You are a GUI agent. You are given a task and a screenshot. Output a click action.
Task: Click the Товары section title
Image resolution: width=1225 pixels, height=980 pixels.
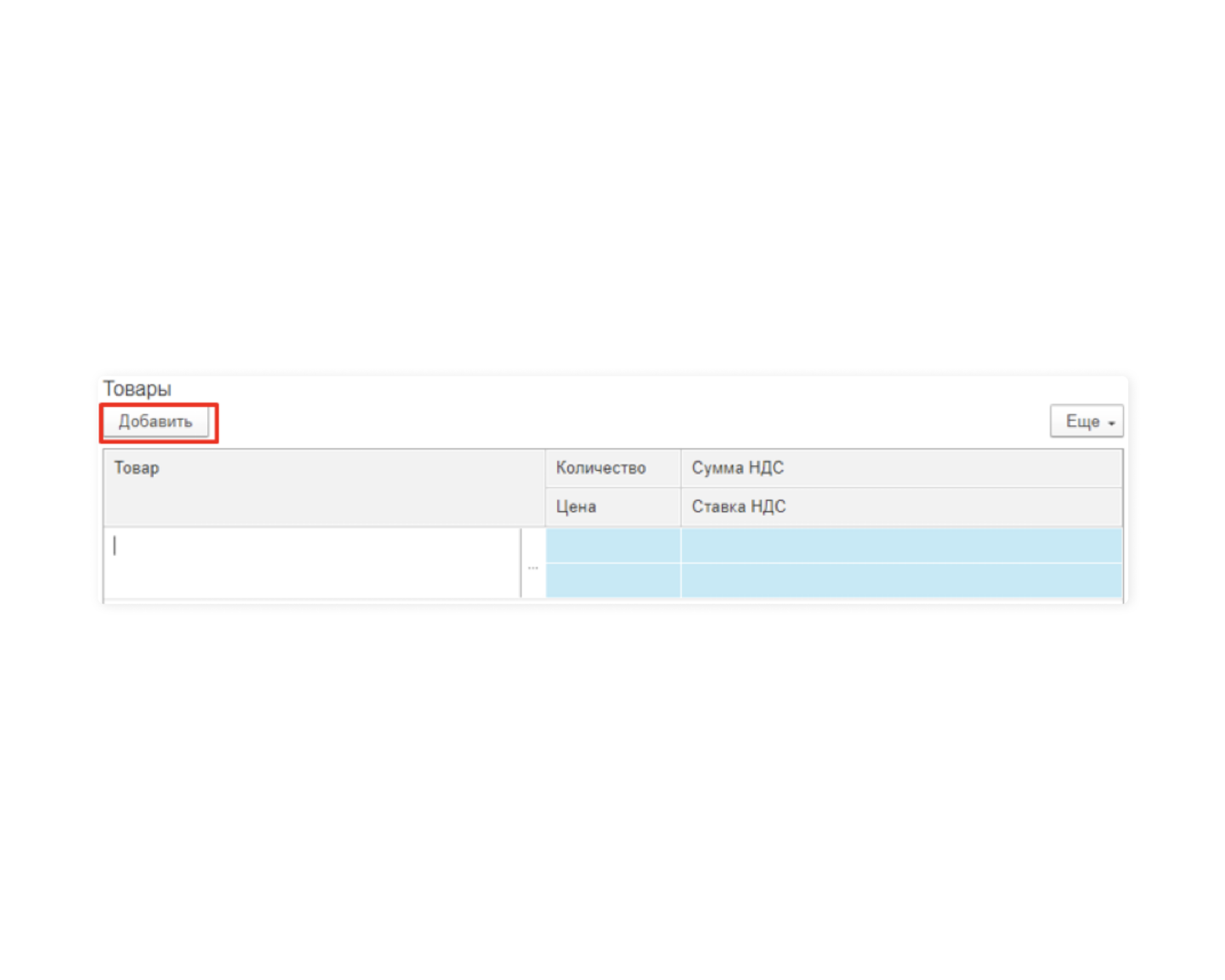point(137,389)
